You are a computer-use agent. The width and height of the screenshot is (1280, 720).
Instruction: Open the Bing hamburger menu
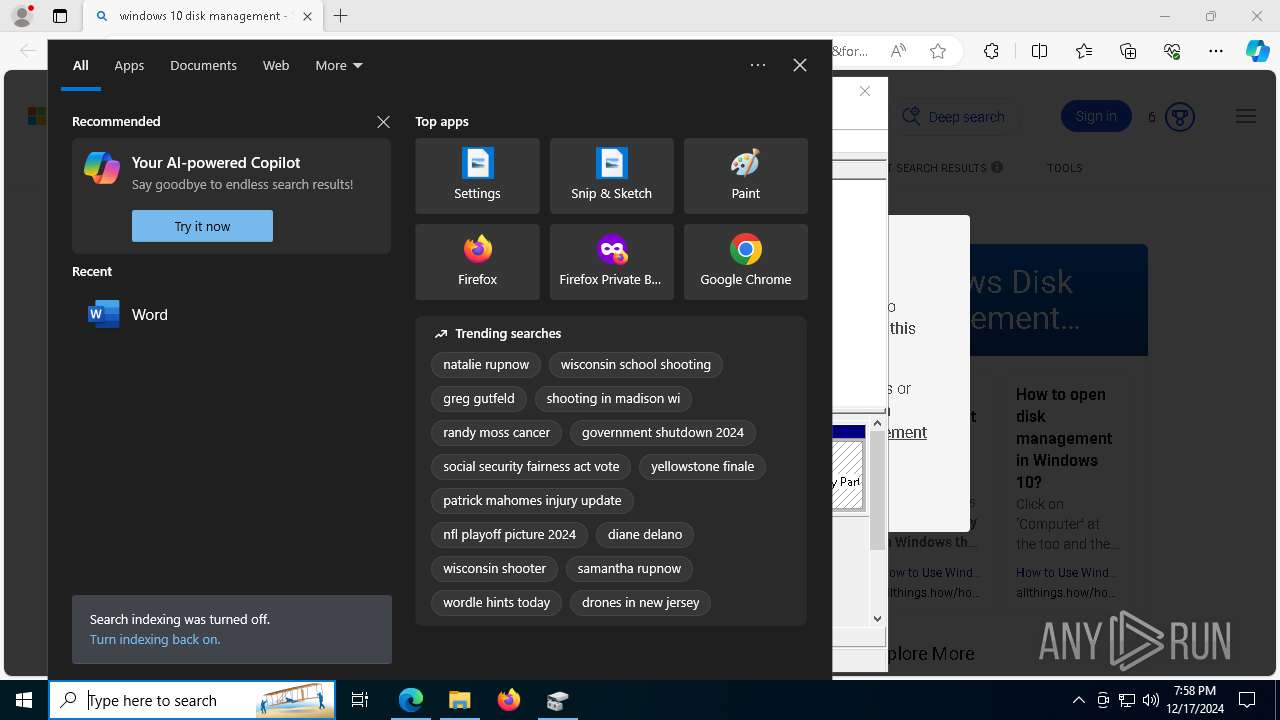[x=1245, y=117]
